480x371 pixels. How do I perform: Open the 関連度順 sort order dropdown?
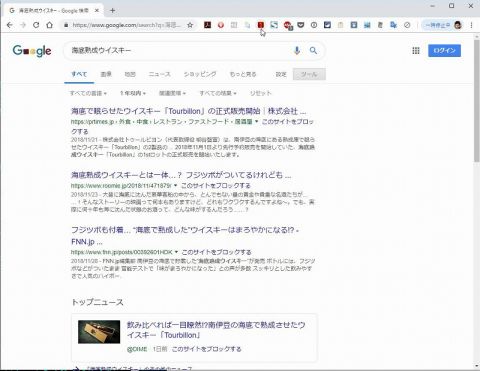(x=172, y=93)
